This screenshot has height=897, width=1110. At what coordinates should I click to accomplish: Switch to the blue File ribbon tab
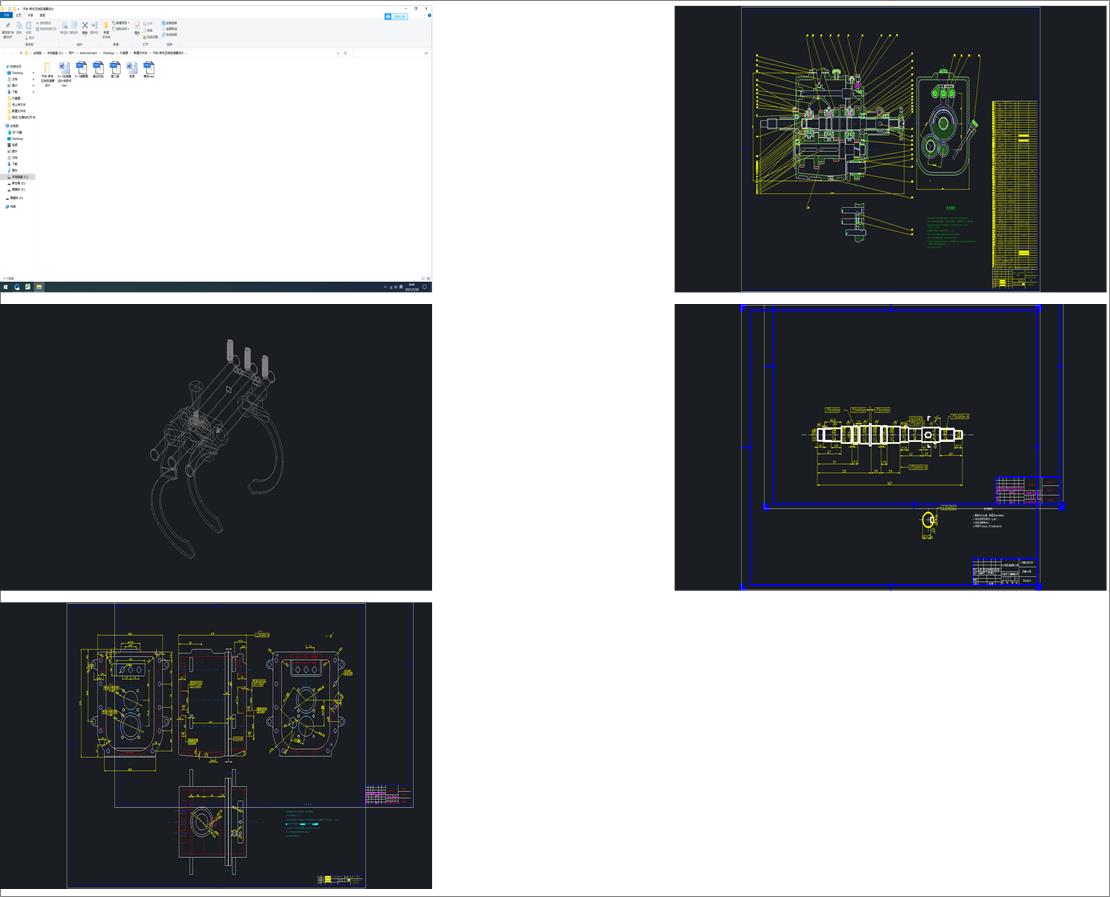tap(6, 16)
